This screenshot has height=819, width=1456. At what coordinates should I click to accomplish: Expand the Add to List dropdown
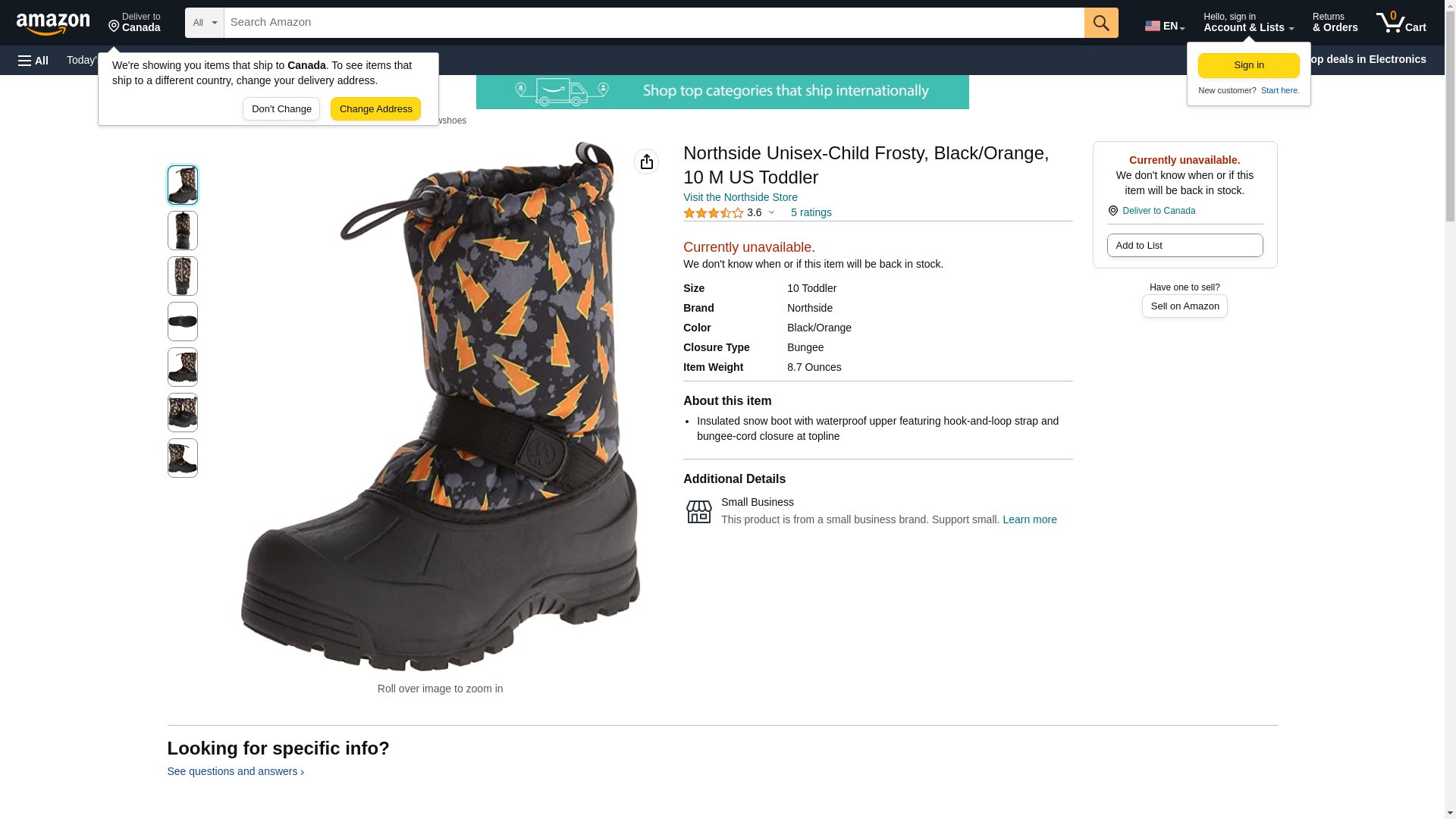coord(1185,246)
